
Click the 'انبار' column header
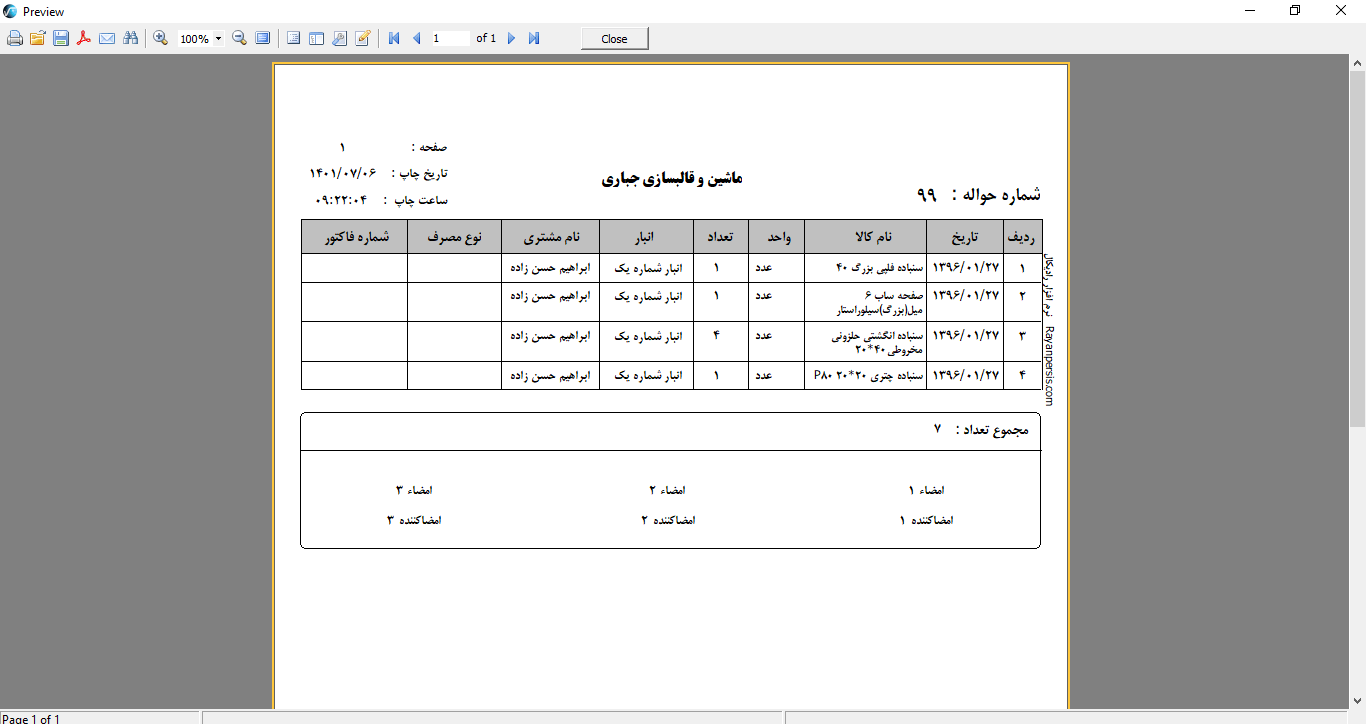pos(646,237)
